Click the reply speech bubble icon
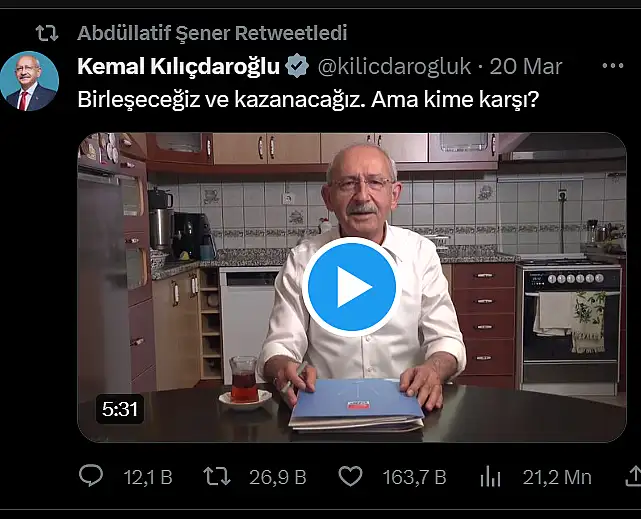 coord(91,476)
